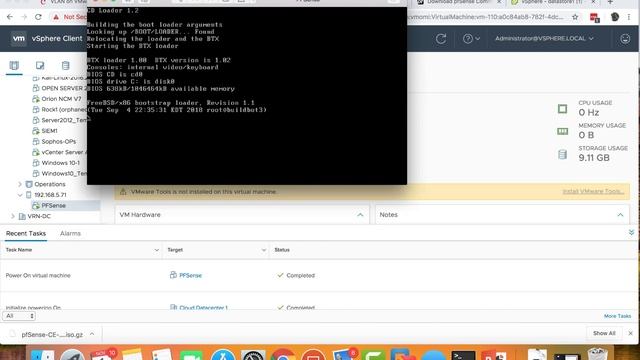Click the browser address bar URL

point(486,17)
